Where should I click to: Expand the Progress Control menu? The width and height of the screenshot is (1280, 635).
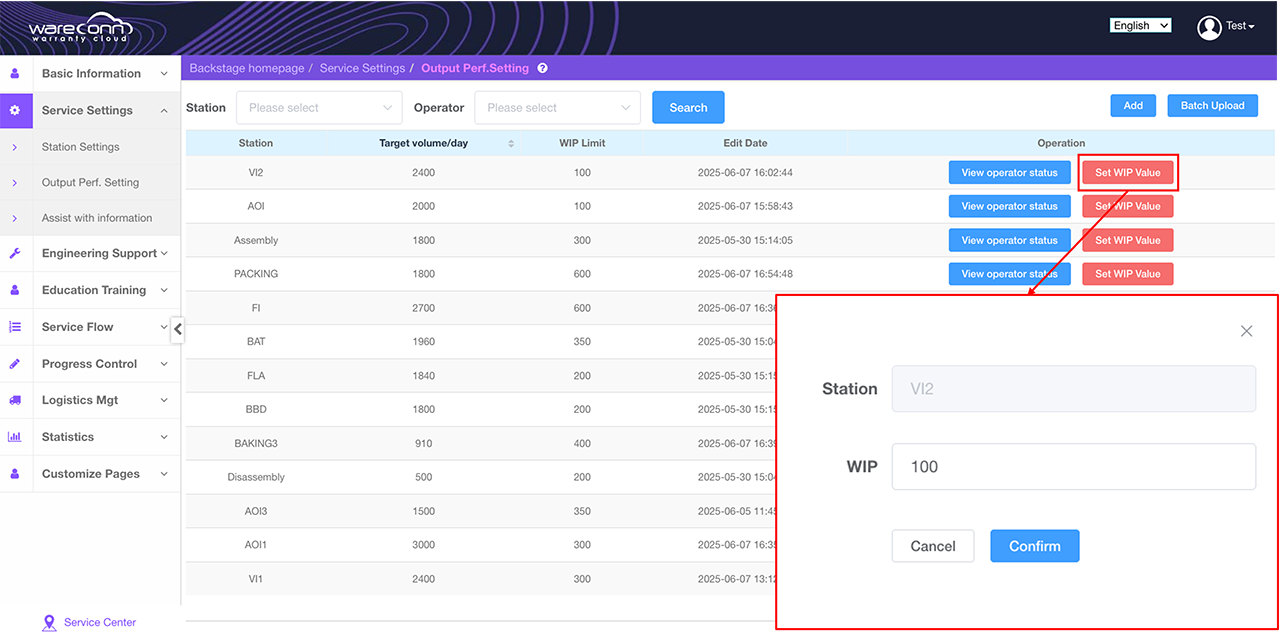pos(90,364)
